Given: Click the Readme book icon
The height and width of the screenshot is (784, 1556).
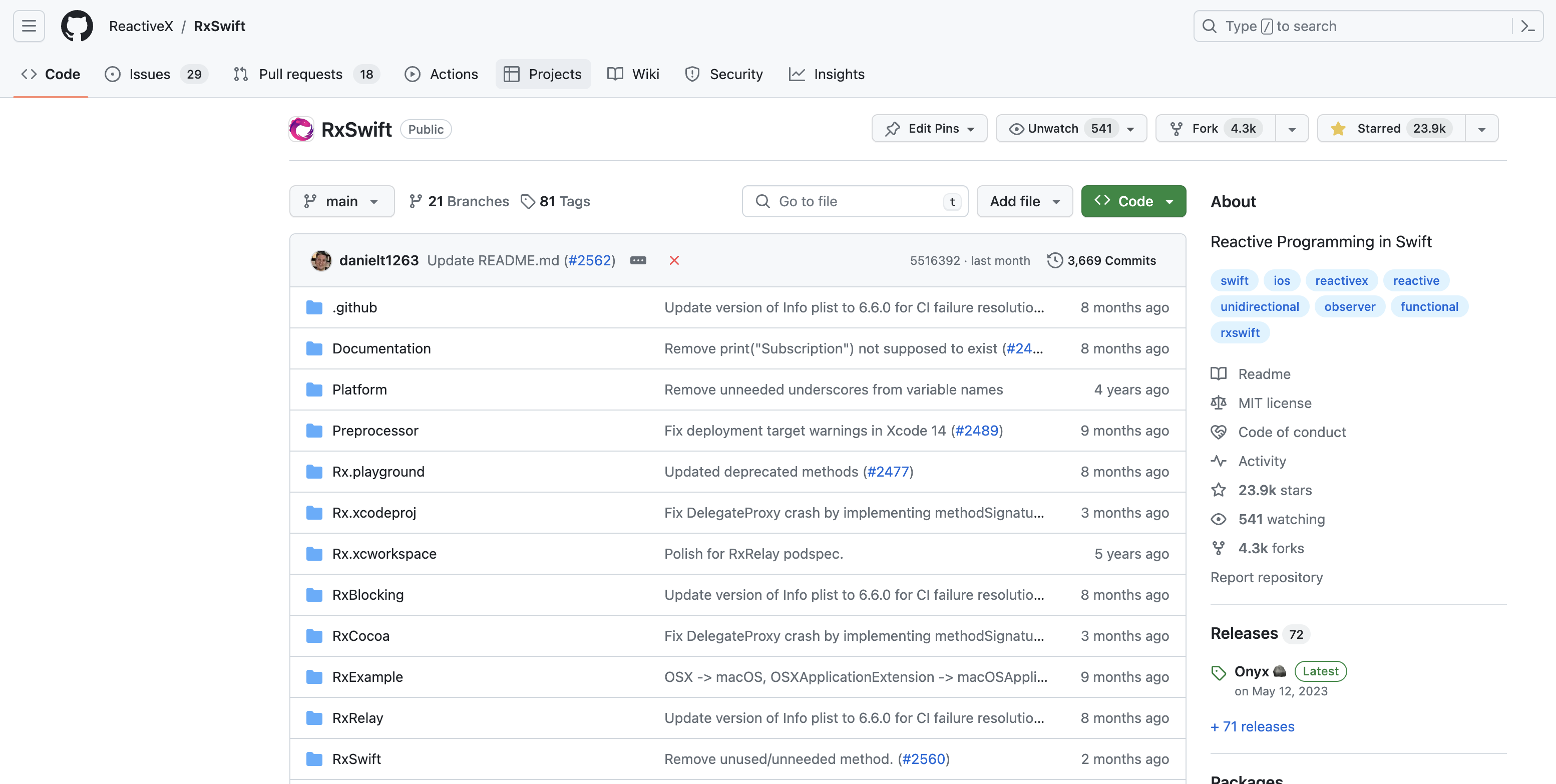Looking at the screenshot, I should 1219,374.
